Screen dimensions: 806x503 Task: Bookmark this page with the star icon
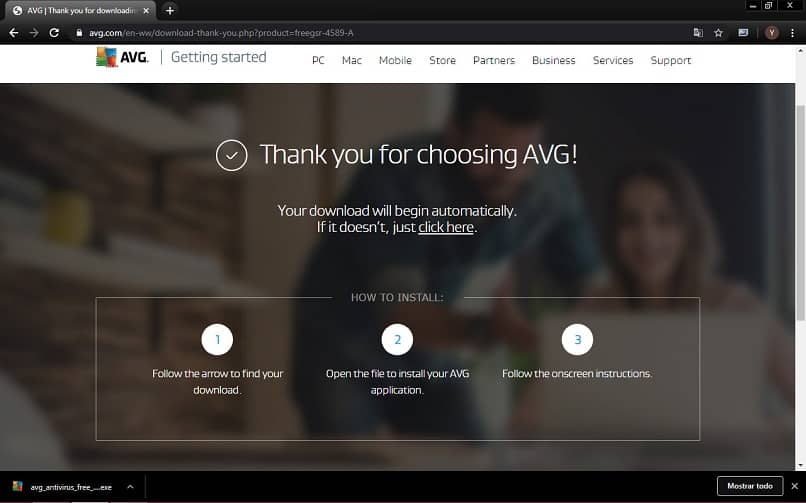tap(718, 33)
